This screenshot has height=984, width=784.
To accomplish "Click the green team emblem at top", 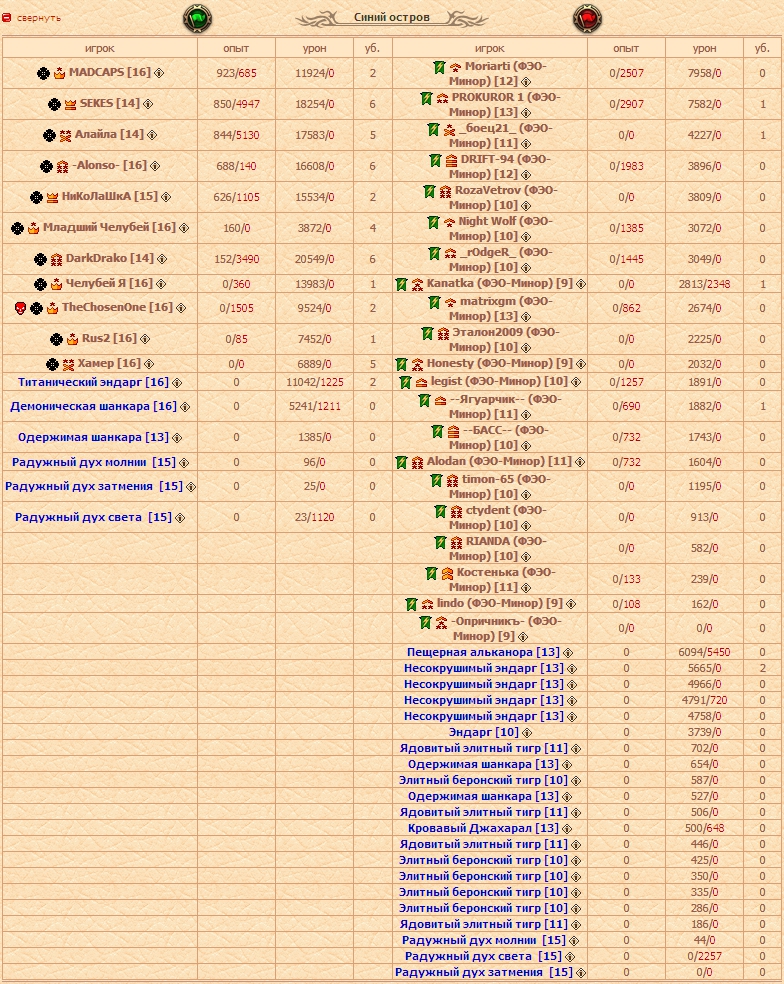I will (197, 18).
